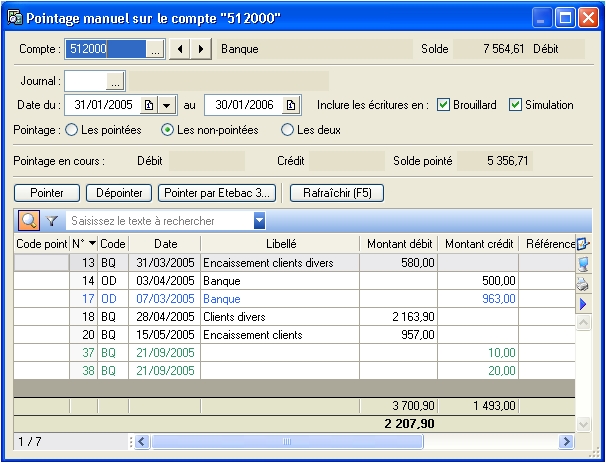Click the Date column header
The image size is (606, 463).
[165, 244]
